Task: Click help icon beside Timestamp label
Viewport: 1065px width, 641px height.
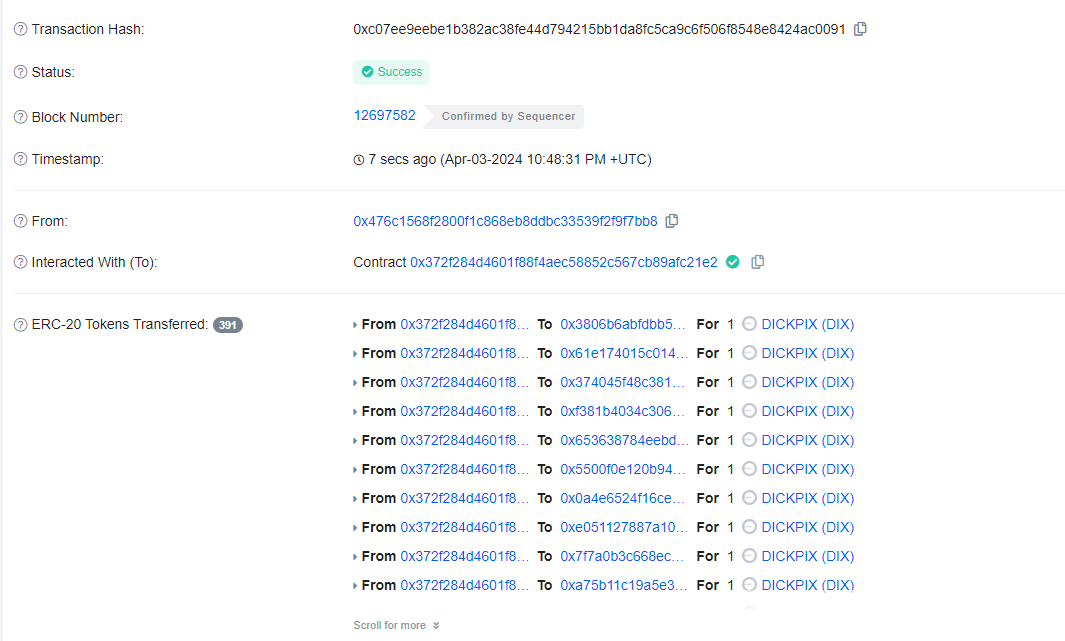Action: (20, 159)
